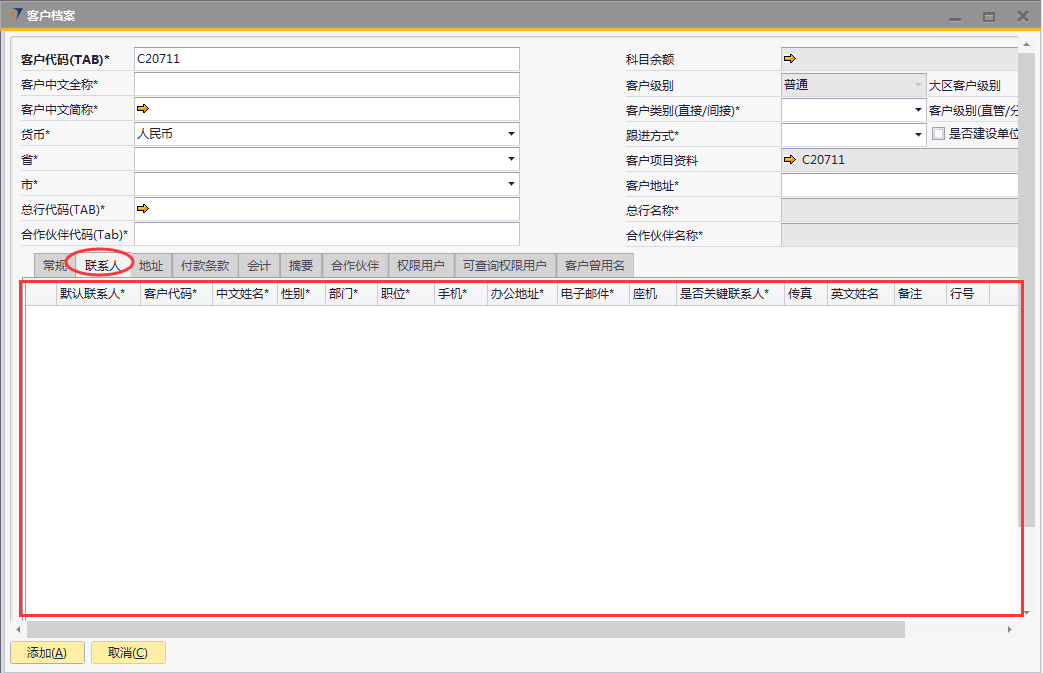The width and height of the screenshot is (1043, 673).
Task: Click the orange arrow in 科目余额 field
Action: [790, 60]
